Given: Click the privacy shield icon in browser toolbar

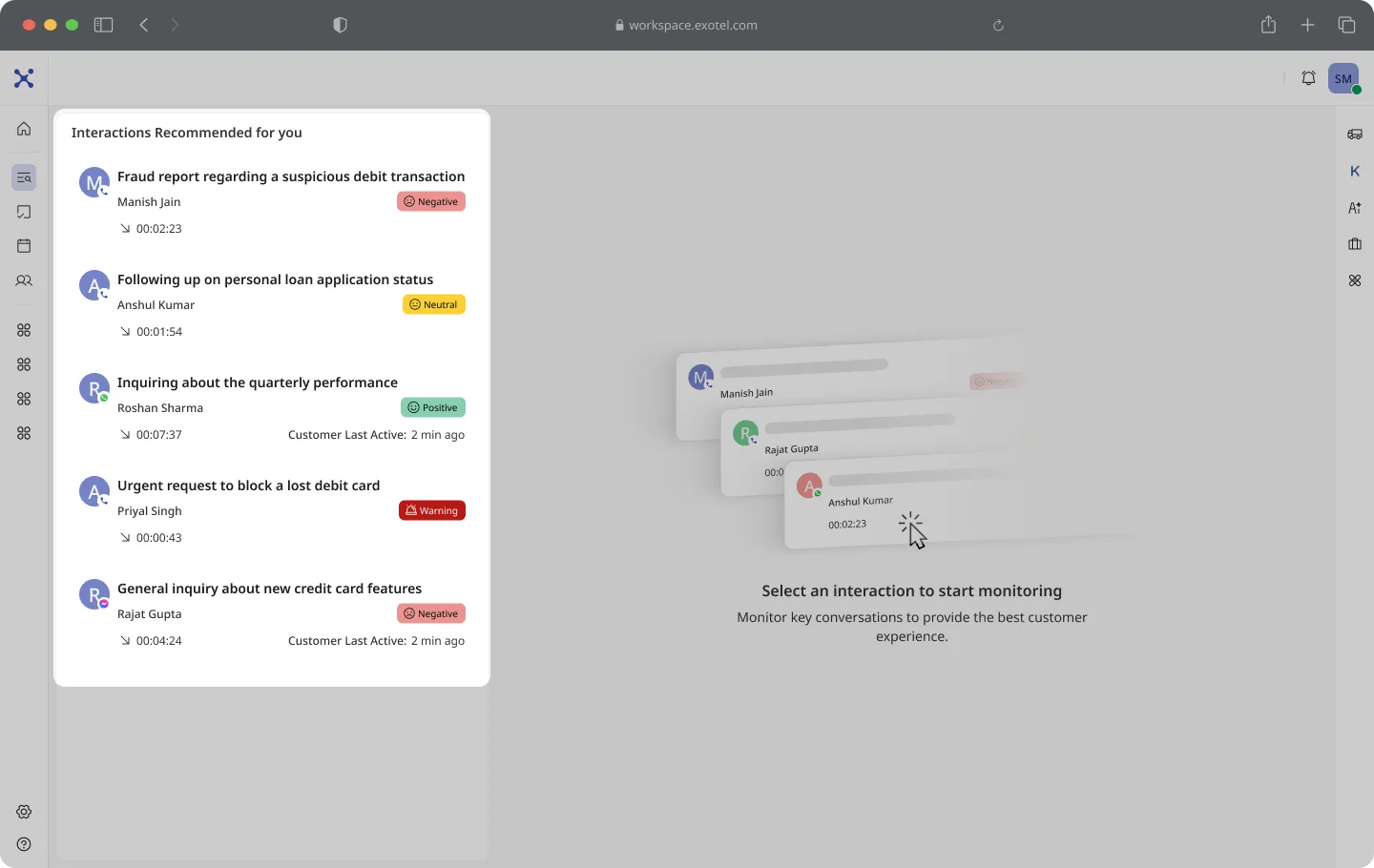Looking at the screenshot, I should click(340, 25).
